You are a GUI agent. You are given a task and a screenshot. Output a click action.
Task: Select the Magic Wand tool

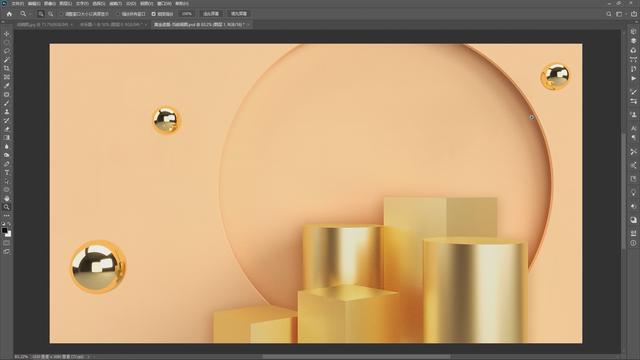[x=7, y=60]
